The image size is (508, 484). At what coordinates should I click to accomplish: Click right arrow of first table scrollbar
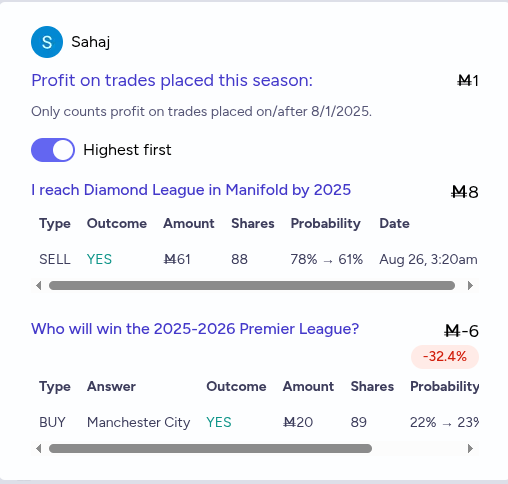tap(470, 286)
